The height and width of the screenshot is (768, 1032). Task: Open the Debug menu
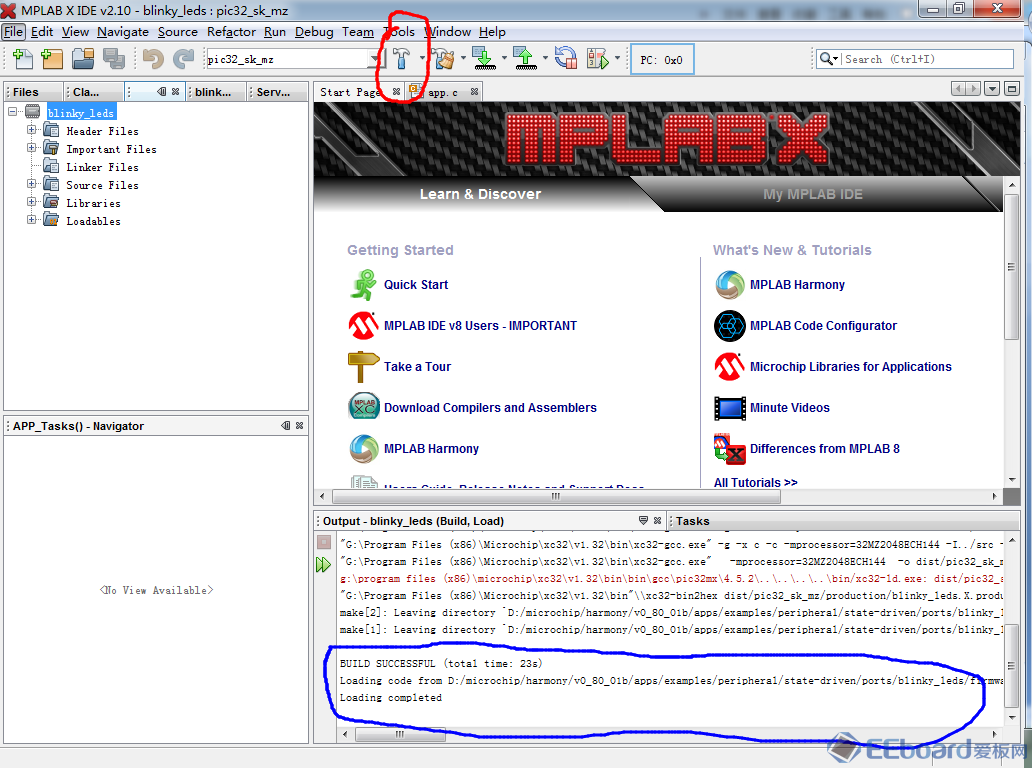click(314, 32)
